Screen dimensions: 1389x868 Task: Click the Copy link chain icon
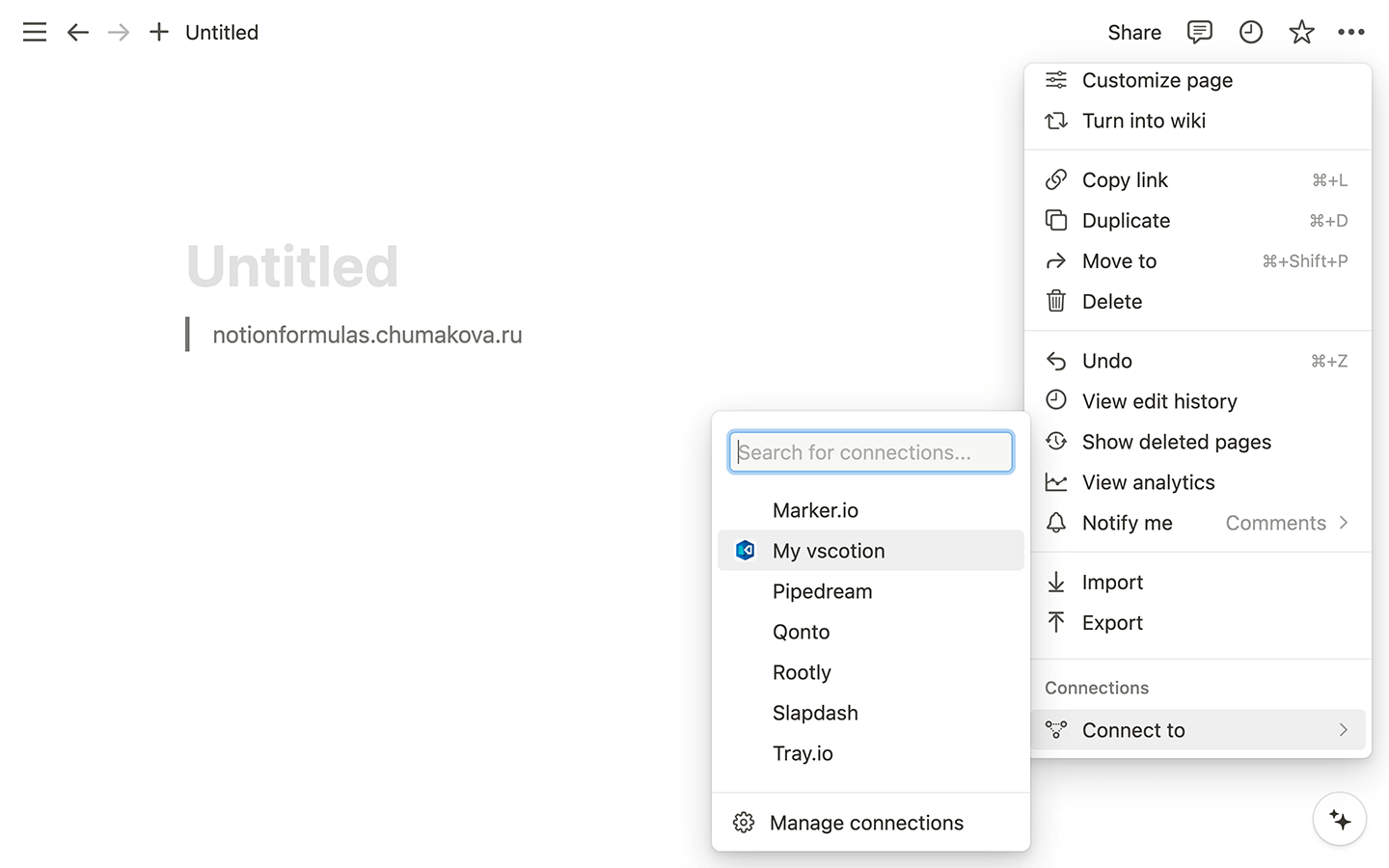1056,180
